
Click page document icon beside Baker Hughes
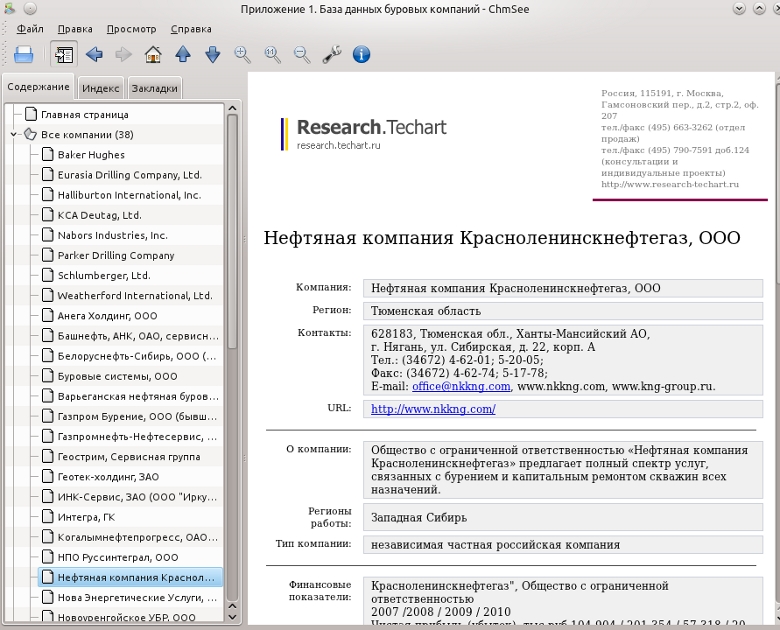tap(48, 154)
